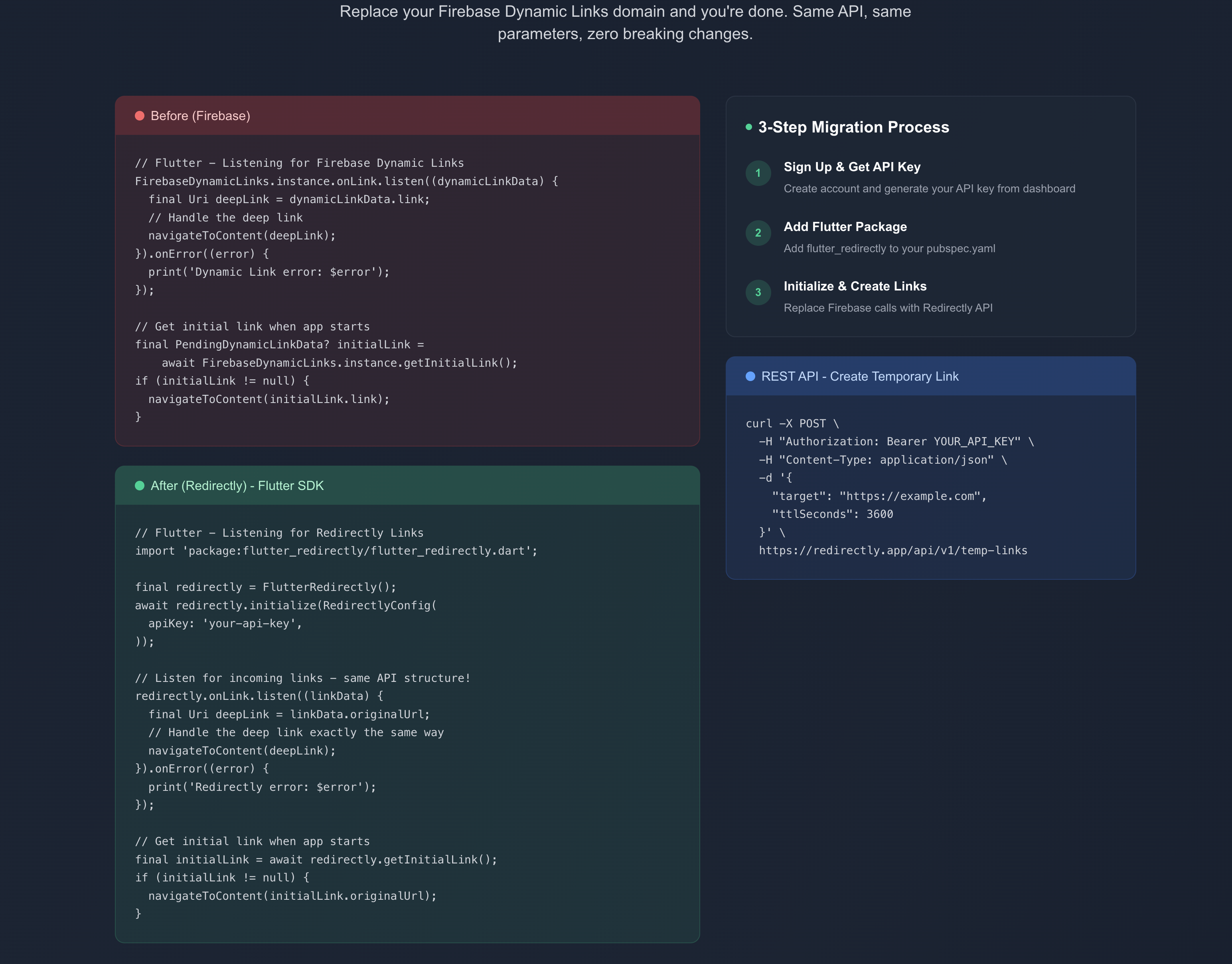Image resolution: width=1232 pixels, height=964 pixels.
Task: Click 'Create account and generate your API key' description
Action: point(929,188)
